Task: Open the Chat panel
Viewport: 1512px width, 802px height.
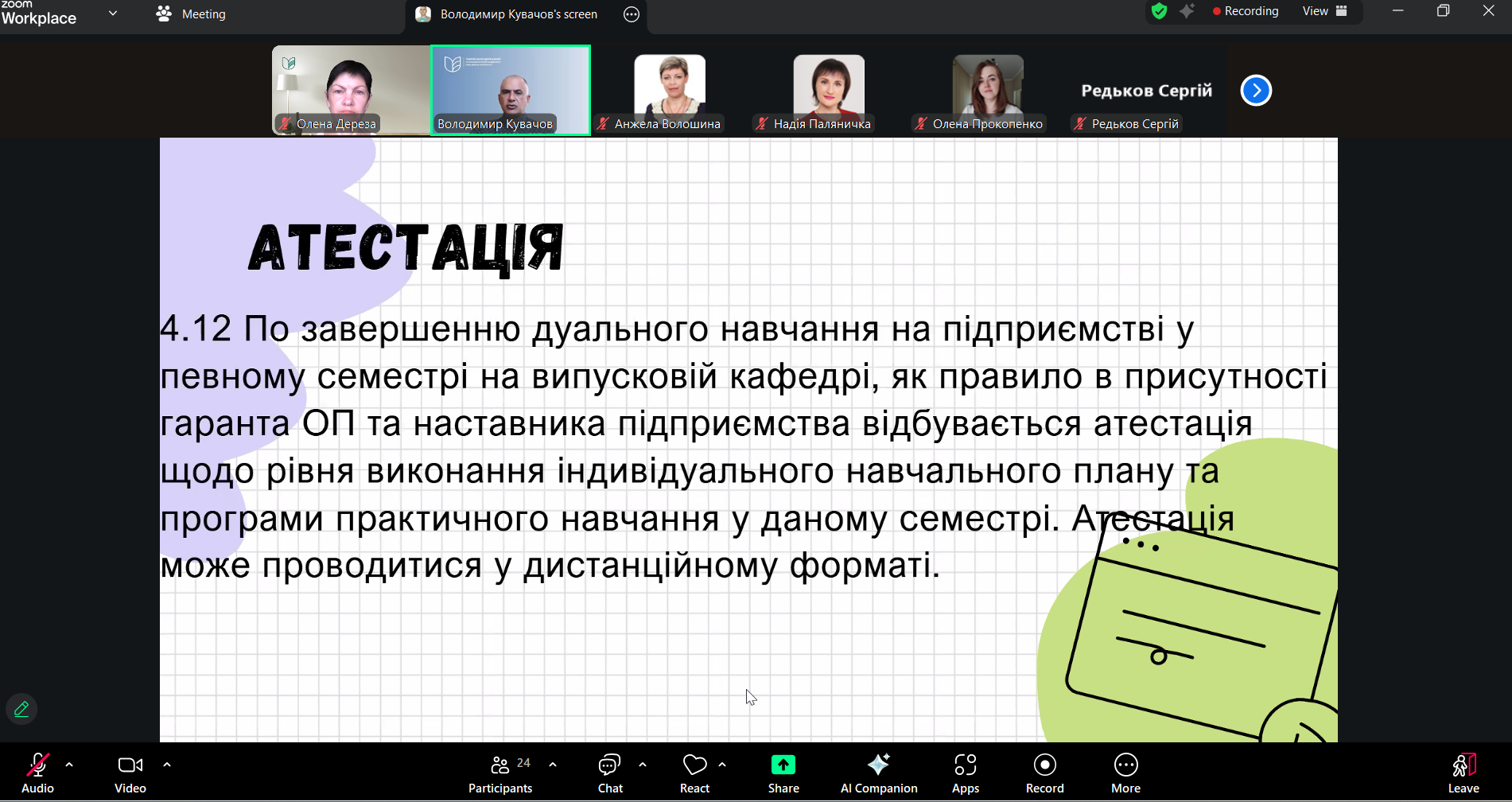Action: (x=610, y=773)
